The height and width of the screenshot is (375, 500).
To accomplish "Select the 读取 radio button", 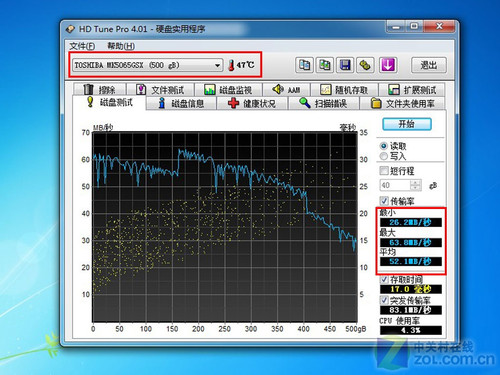I will pos(384,146).
